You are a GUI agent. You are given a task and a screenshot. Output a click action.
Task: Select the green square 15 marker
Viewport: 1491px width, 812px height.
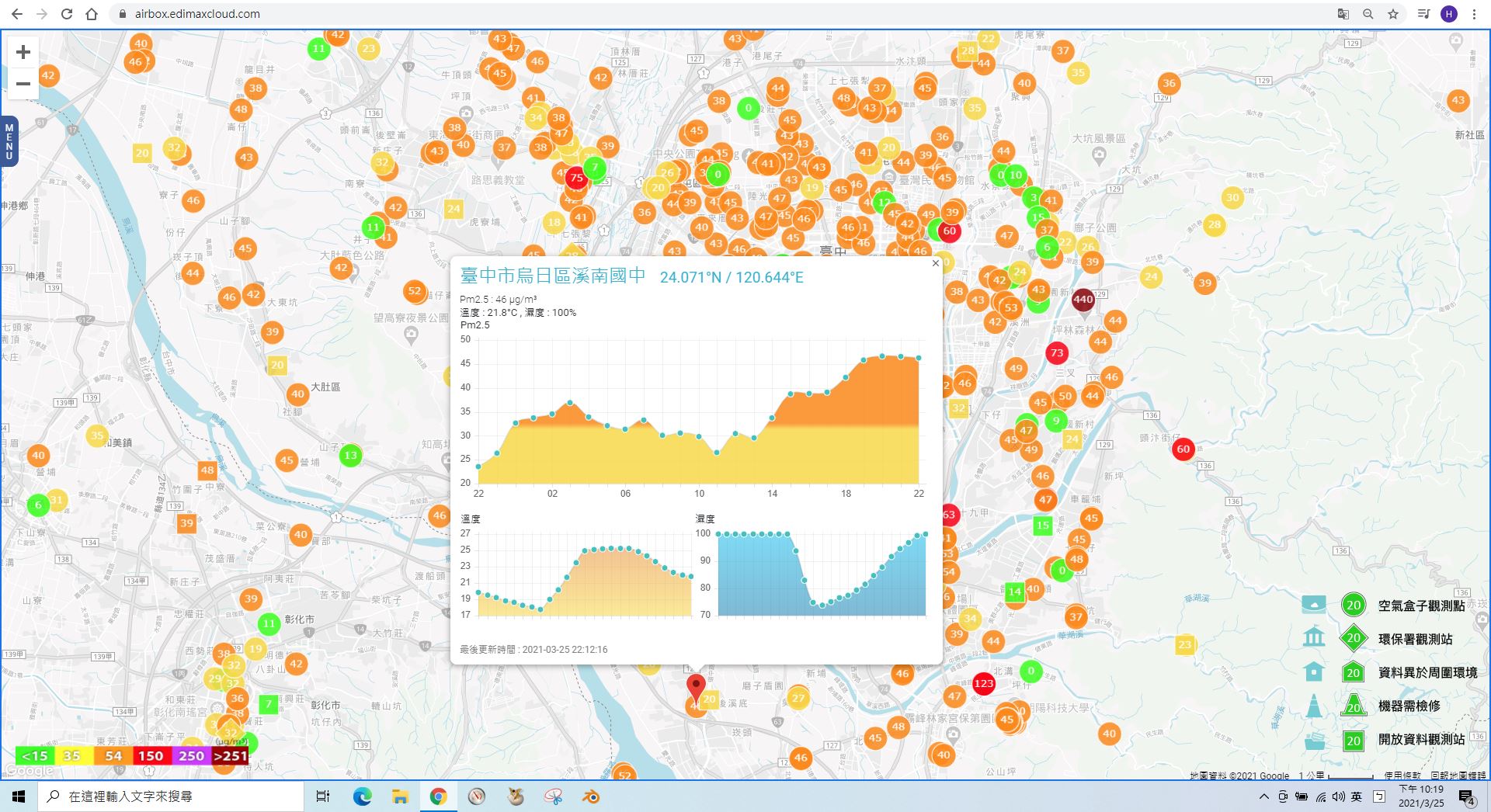pos(1043,526)
